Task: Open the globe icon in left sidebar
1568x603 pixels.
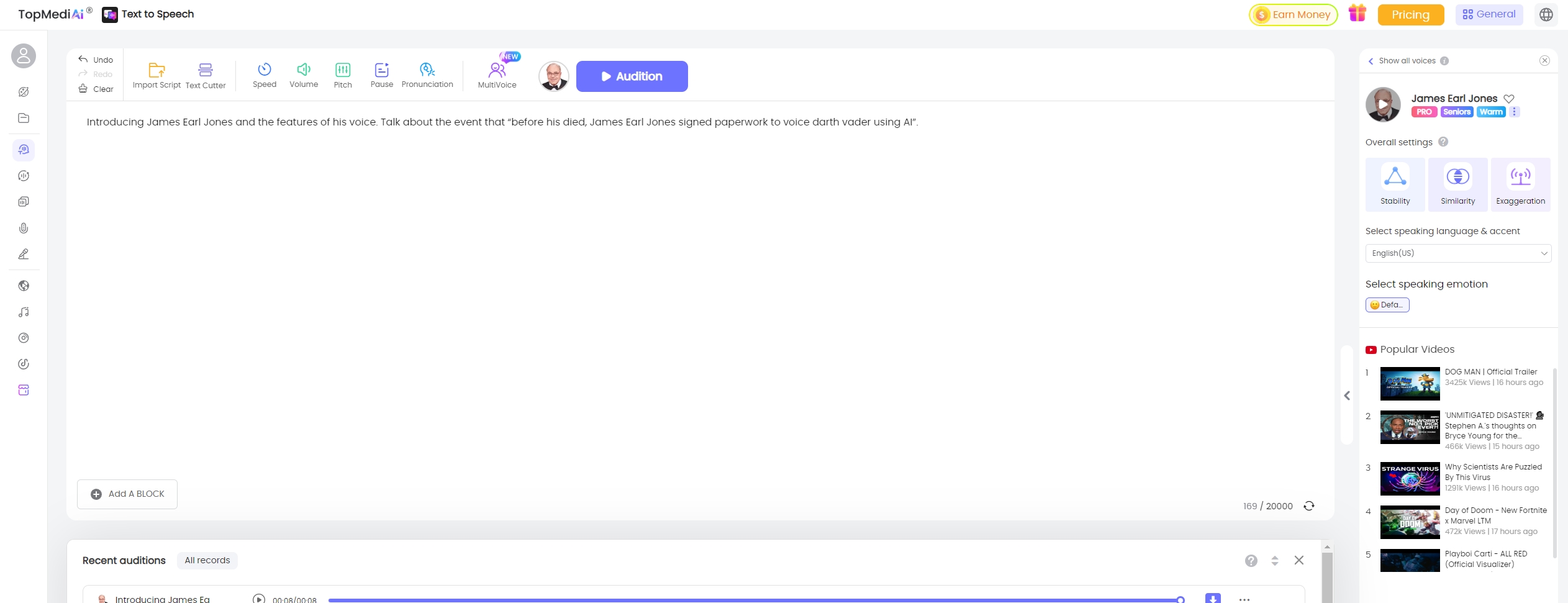Action: pos(24,286)
